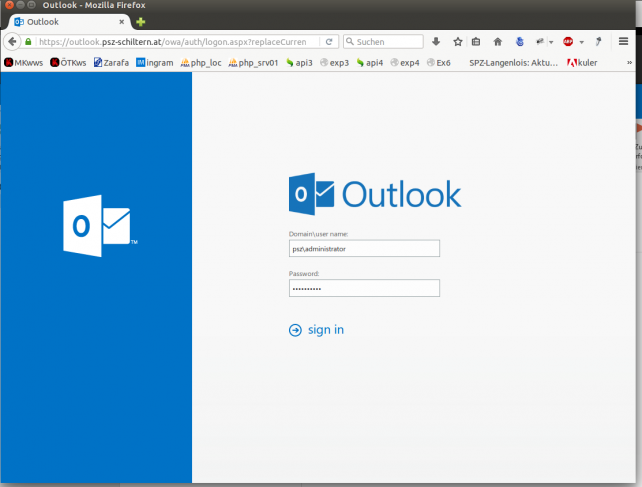Click the Domain\user name input field
This screenshot has width=642, height=487.
[364, 249]
